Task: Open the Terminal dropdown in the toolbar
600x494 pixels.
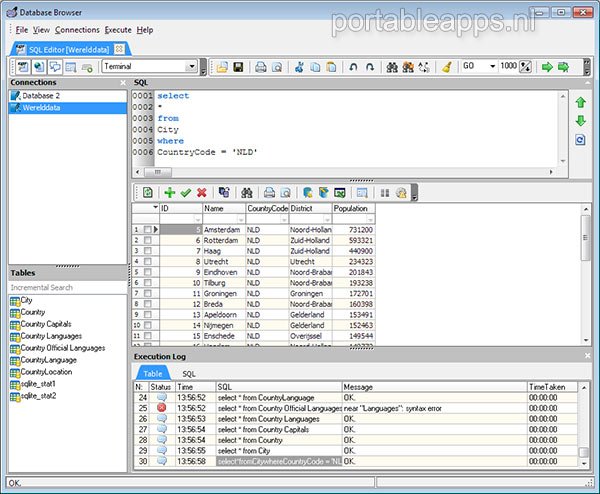Action: click(190, 67)
